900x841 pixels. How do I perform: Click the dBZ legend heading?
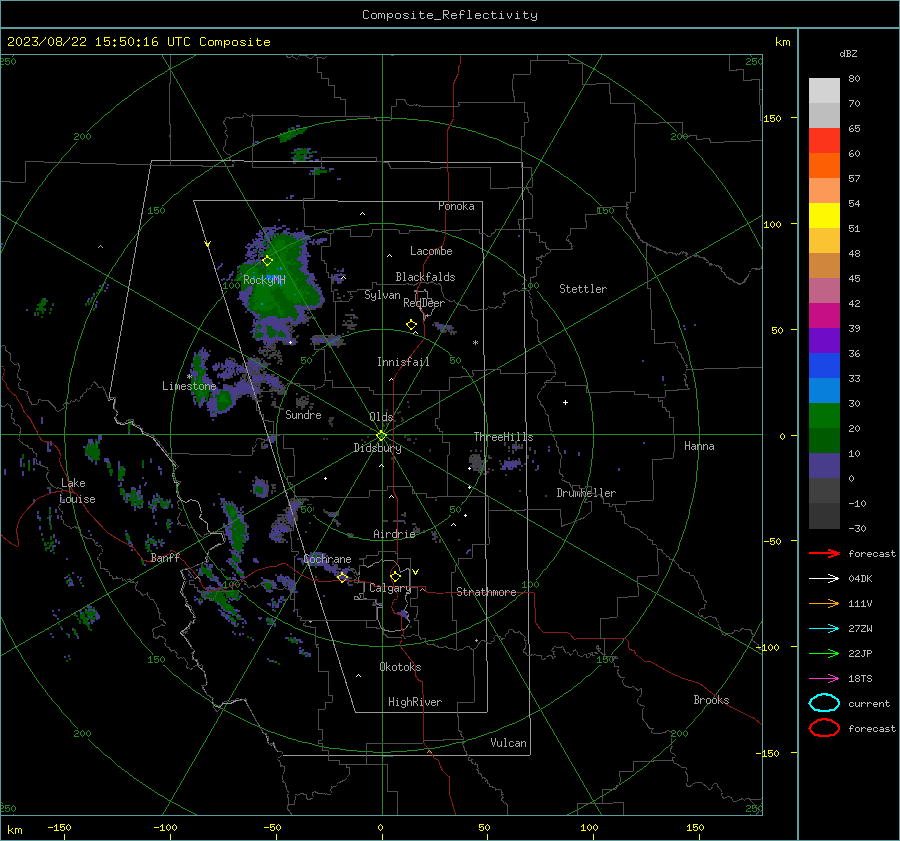(x=848, y=53)
